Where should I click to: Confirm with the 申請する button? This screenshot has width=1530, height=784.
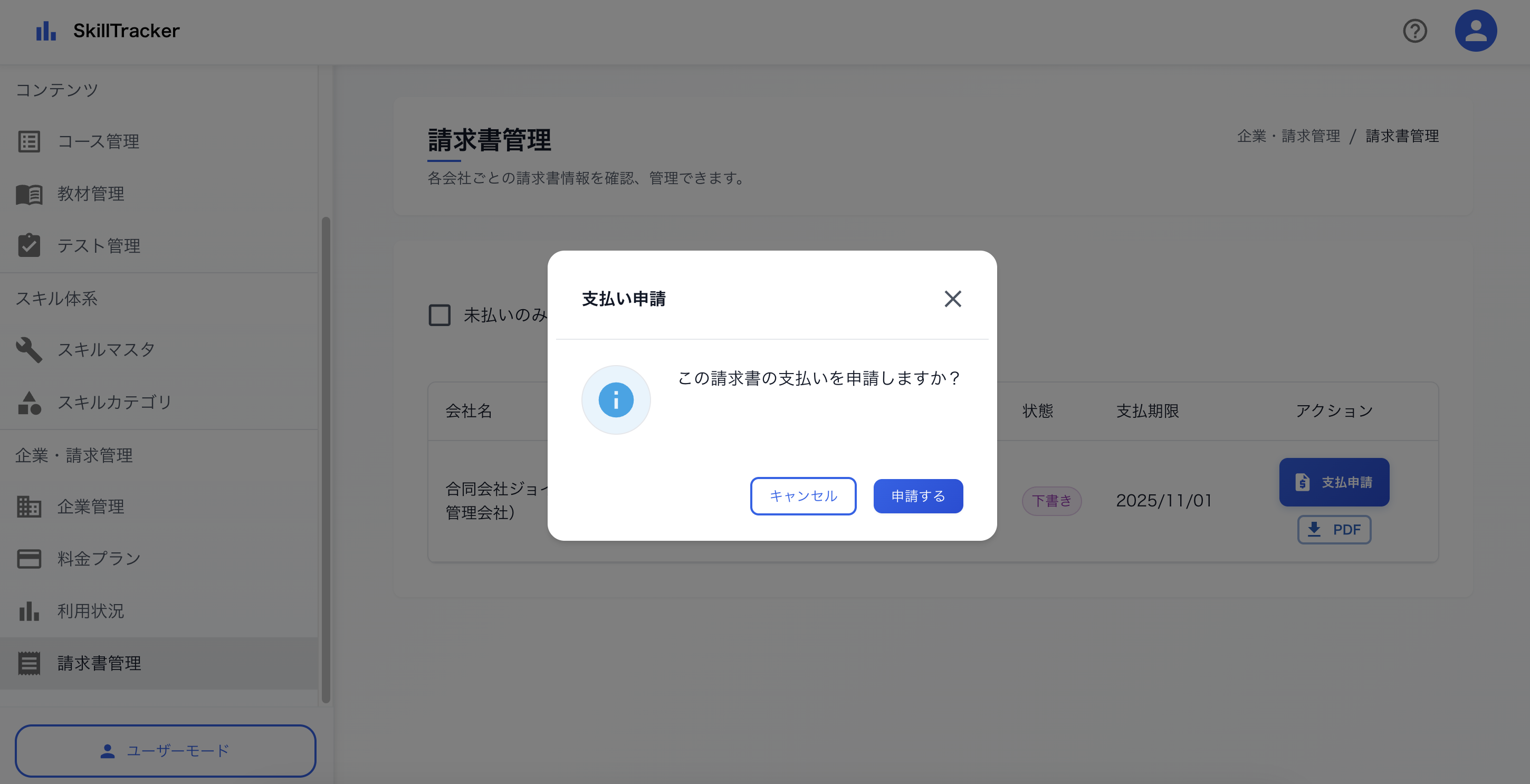(x=917, y=496)
